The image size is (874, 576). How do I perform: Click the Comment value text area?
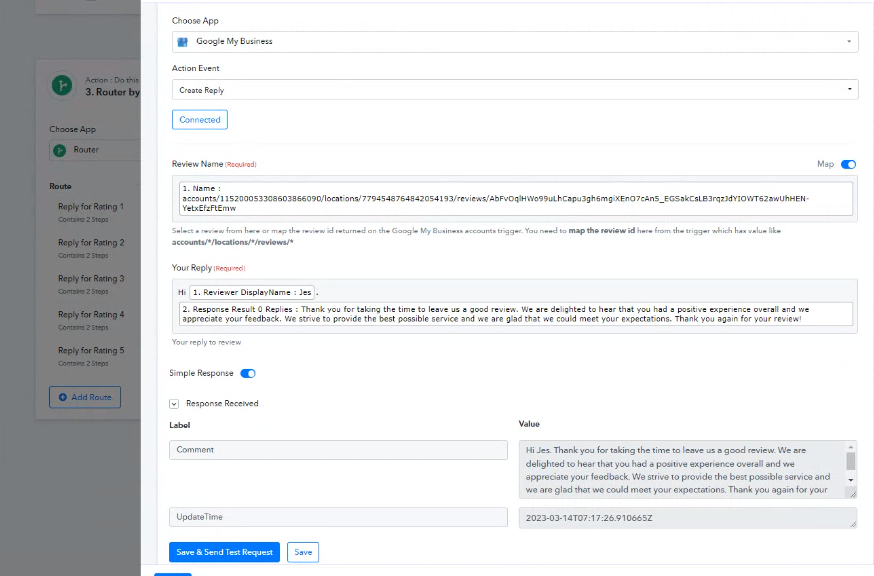pos(683,469)
